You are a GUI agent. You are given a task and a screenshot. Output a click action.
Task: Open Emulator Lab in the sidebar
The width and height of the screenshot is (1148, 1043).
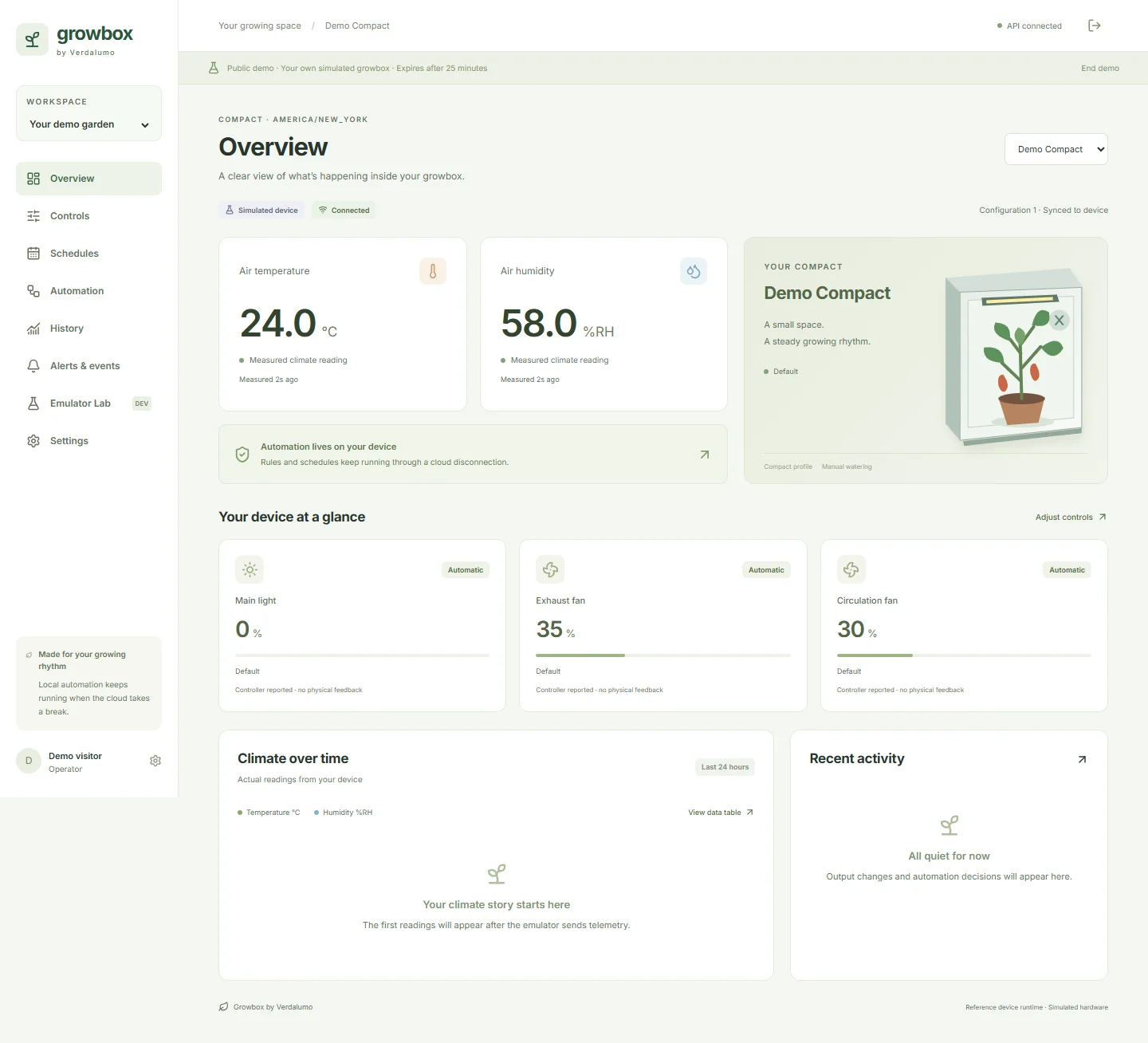[x=88, y=403]
